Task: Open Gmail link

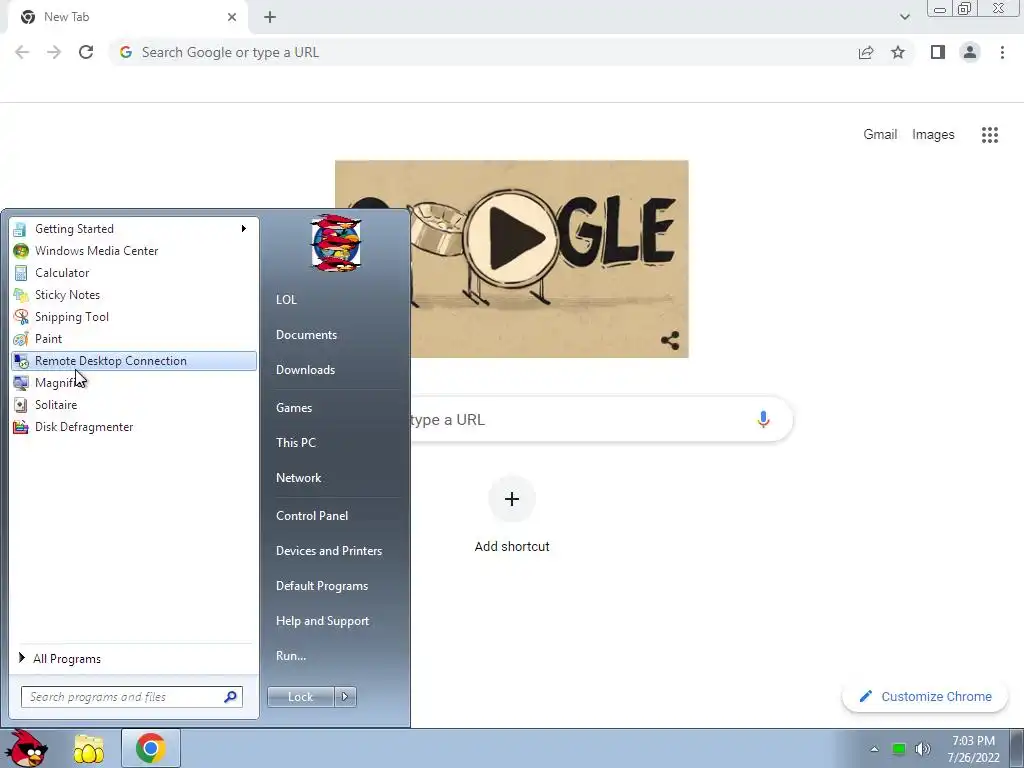Action: (x=880, y=135)
